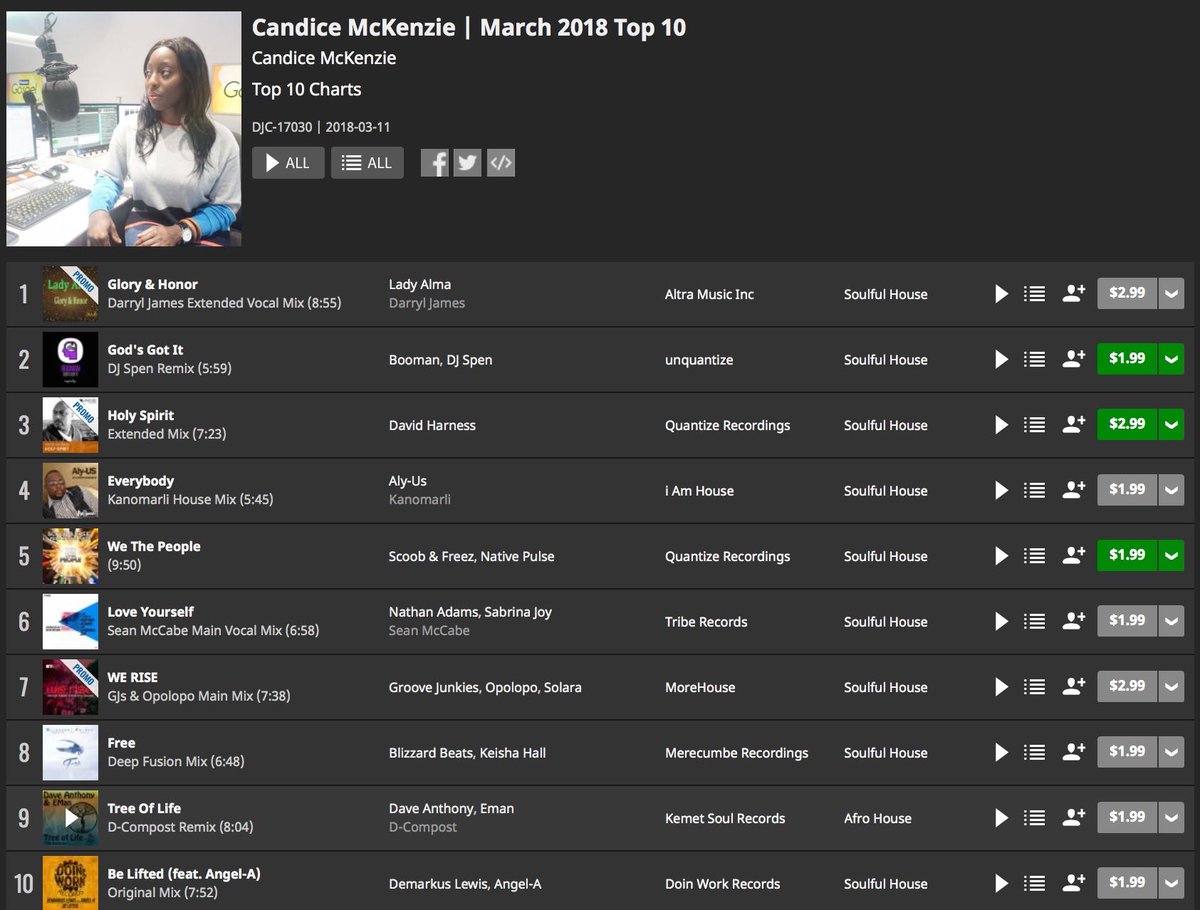Click queue ALL button
Viewport: 1200px width, 910px height.
(x=367, y=163)
